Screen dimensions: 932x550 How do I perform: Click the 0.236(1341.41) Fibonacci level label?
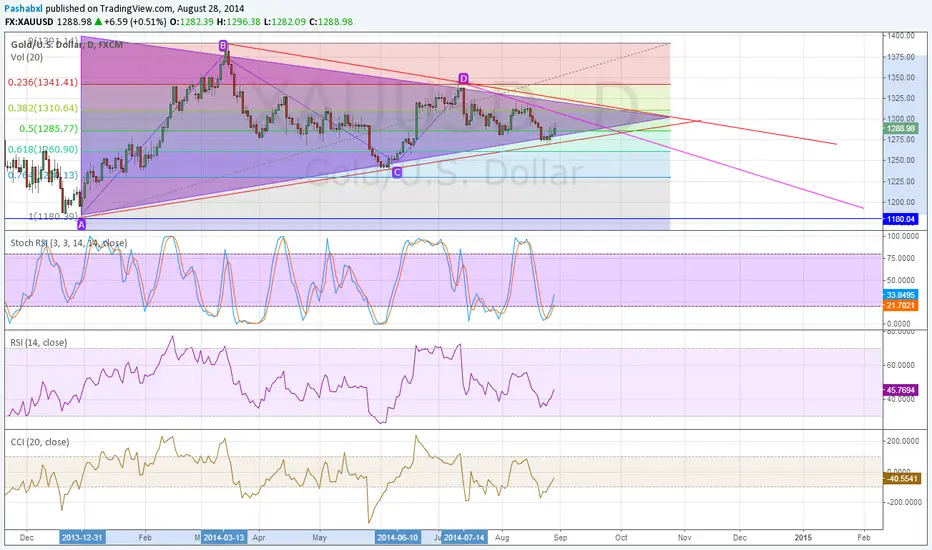pyautogui.click(x=43, y=82)
